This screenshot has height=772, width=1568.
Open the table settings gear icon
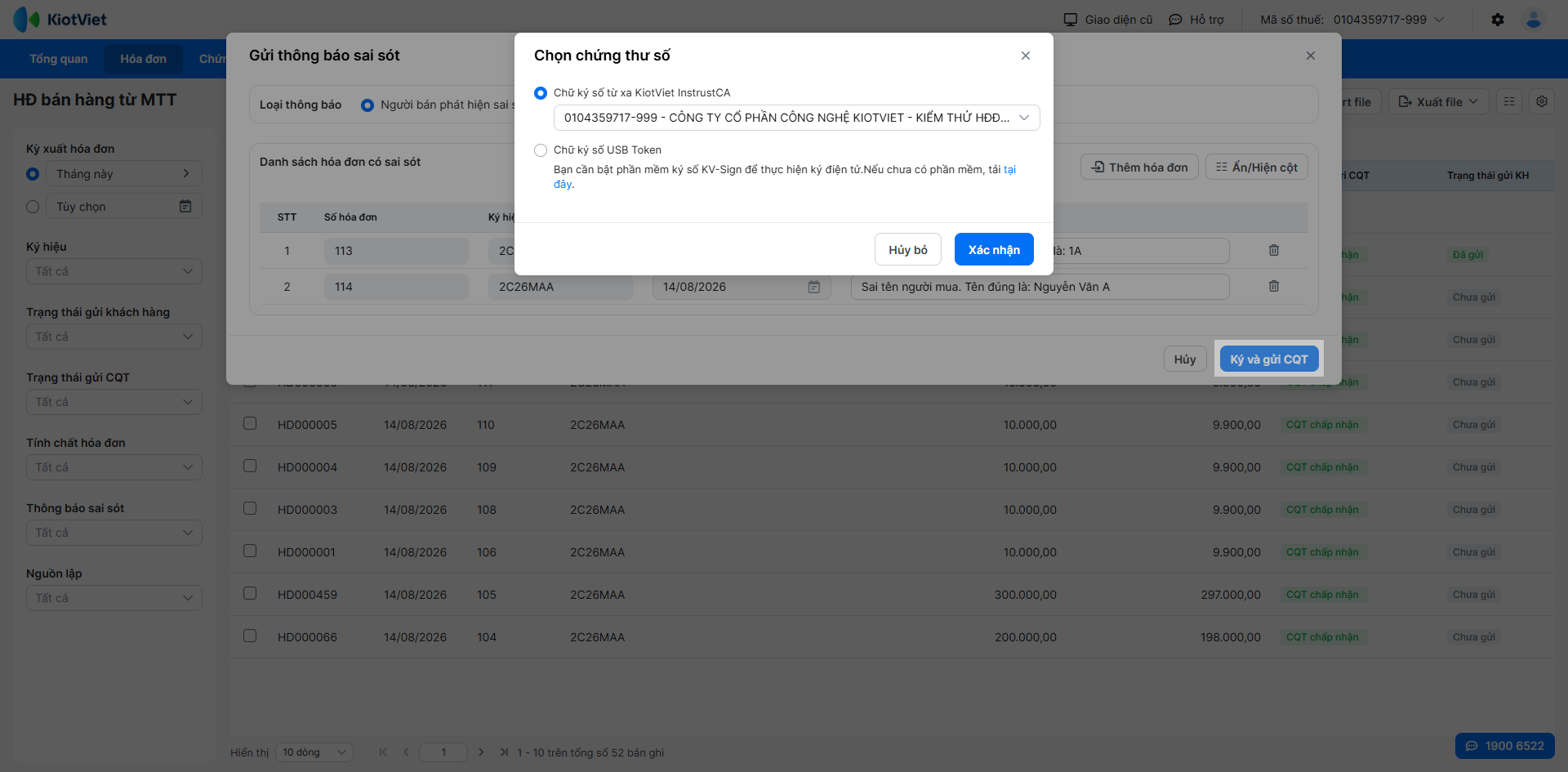click(1542, 102)
